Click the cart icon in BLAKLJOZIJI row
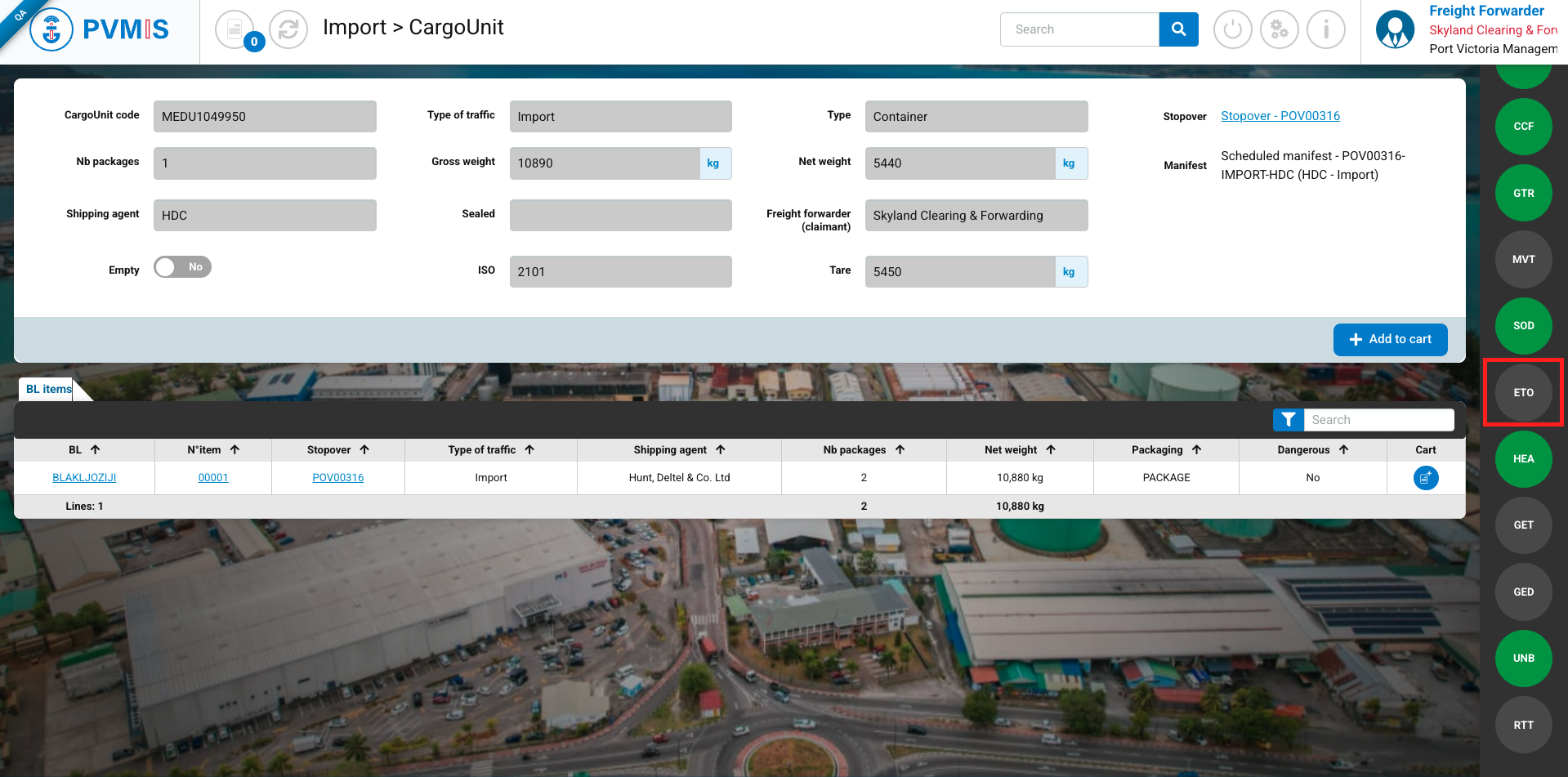This screenshot has height=777, width=1568. (1425, 478)
